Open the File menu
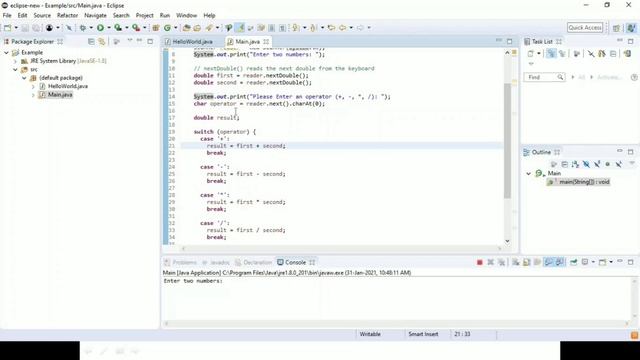The width and height of the screenshot is (640, 360). coord(7,16)
